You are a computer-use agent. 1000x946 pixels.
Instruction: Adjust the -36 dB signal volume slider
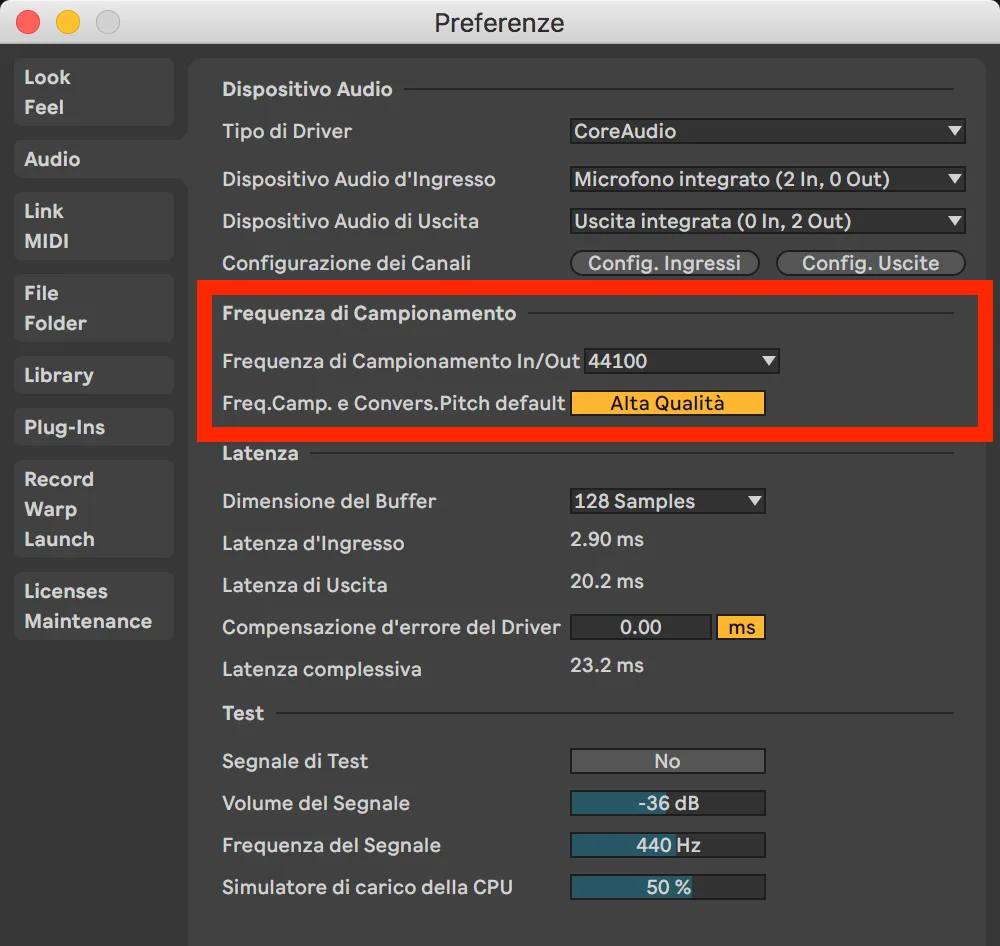[668, 803]
